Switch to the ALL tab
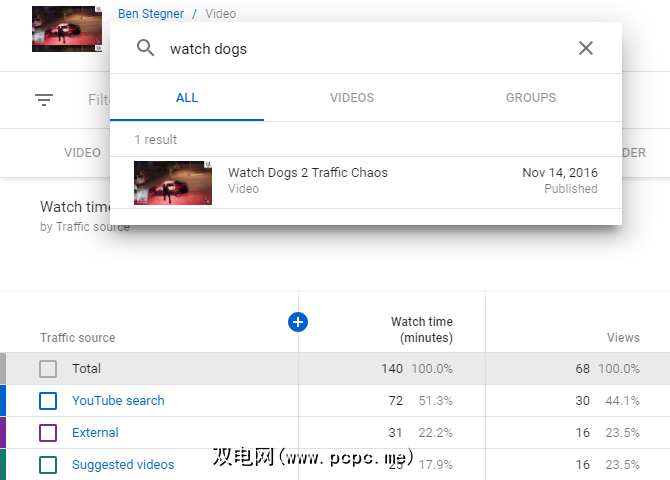The height and width of the screenshot is (480, 670). pos(187,97)
